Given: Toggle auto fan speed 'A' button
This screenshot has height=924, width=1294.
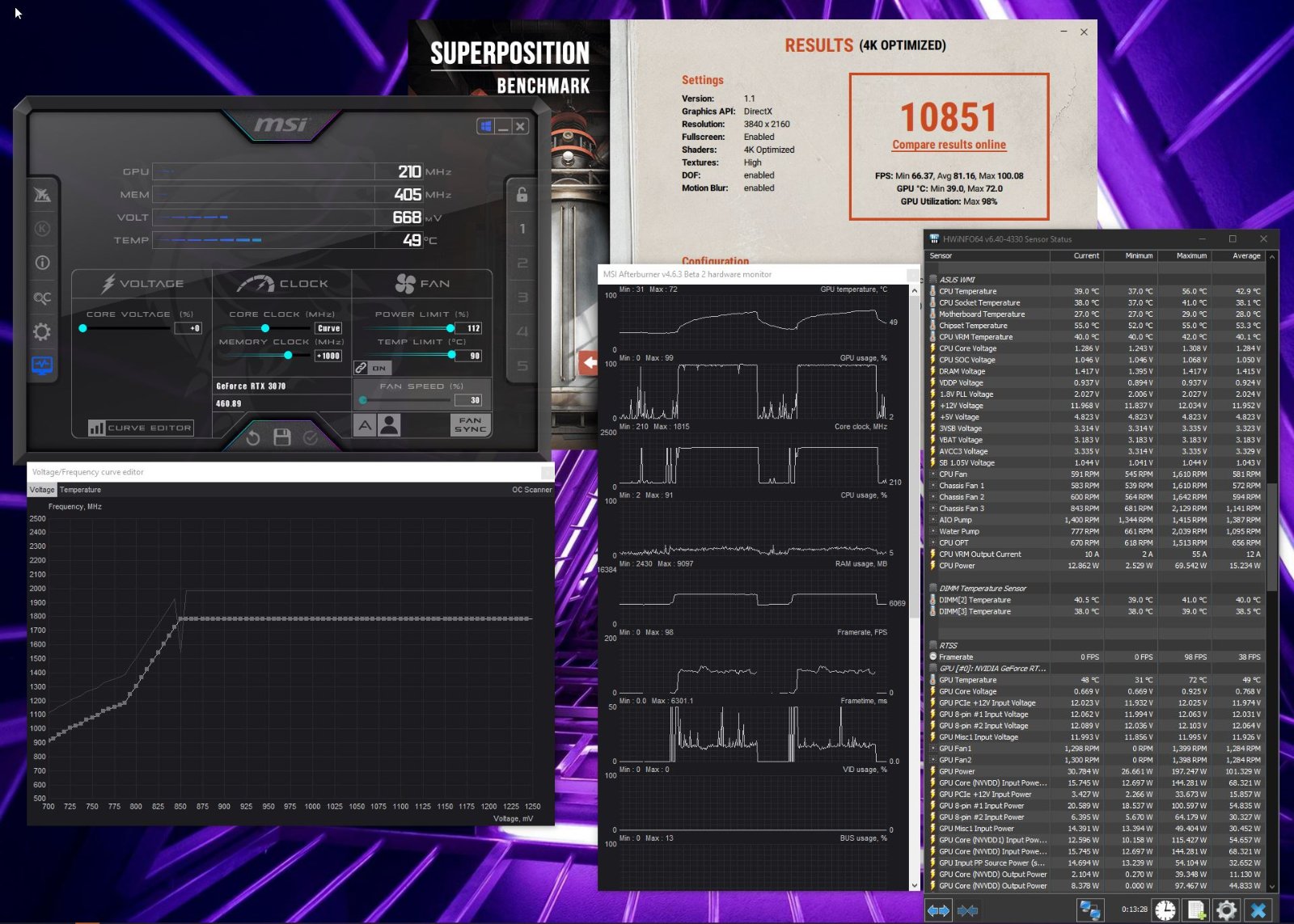Looking at the screenshot, I should click(x=365, y=424).
